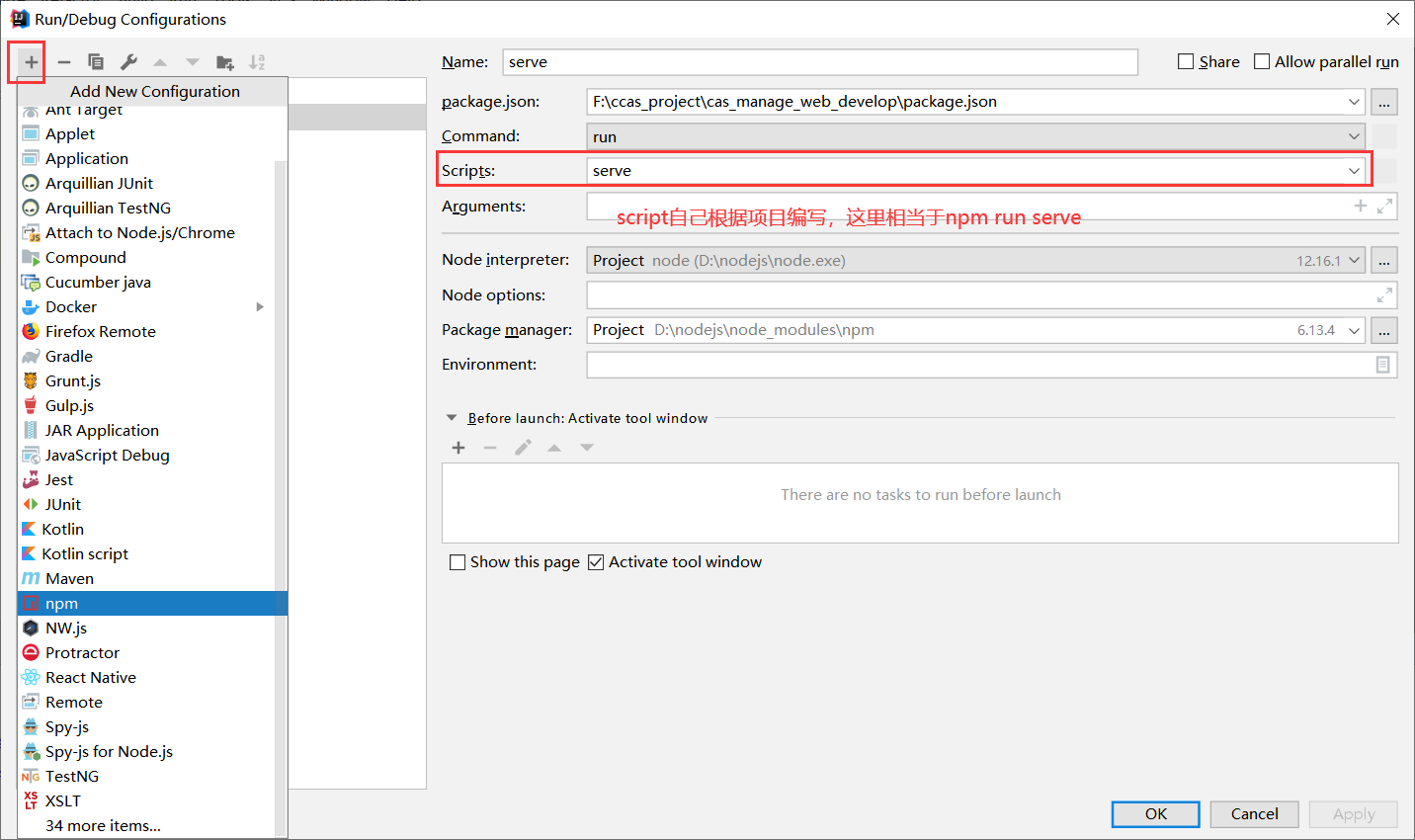Click the Move Up arrow in toolbar

pyautogui.click(x=160, y=62)
